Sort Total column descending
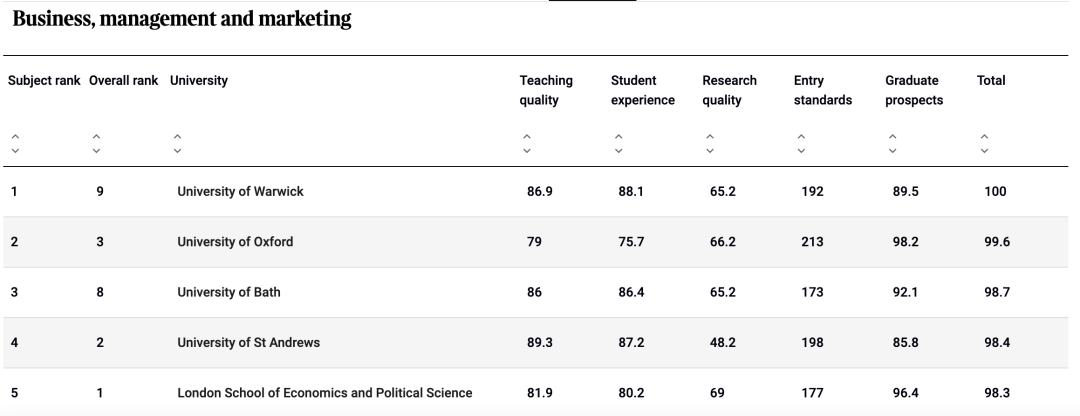 click(x=984, y=150)
